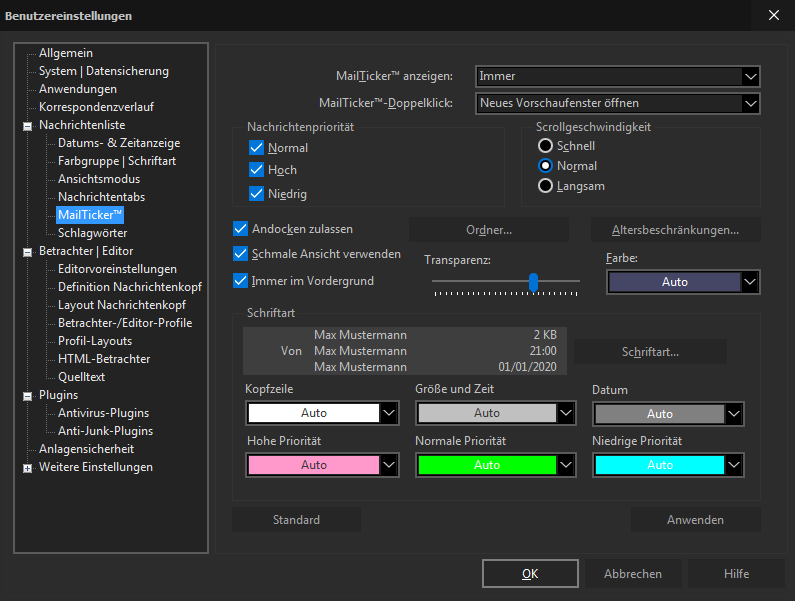The width and height of the screenshot is (795, 601).
Task: Open Hohe Priorität color dropdown arrow
Action: pyautogui.click(x=389, y=465)
